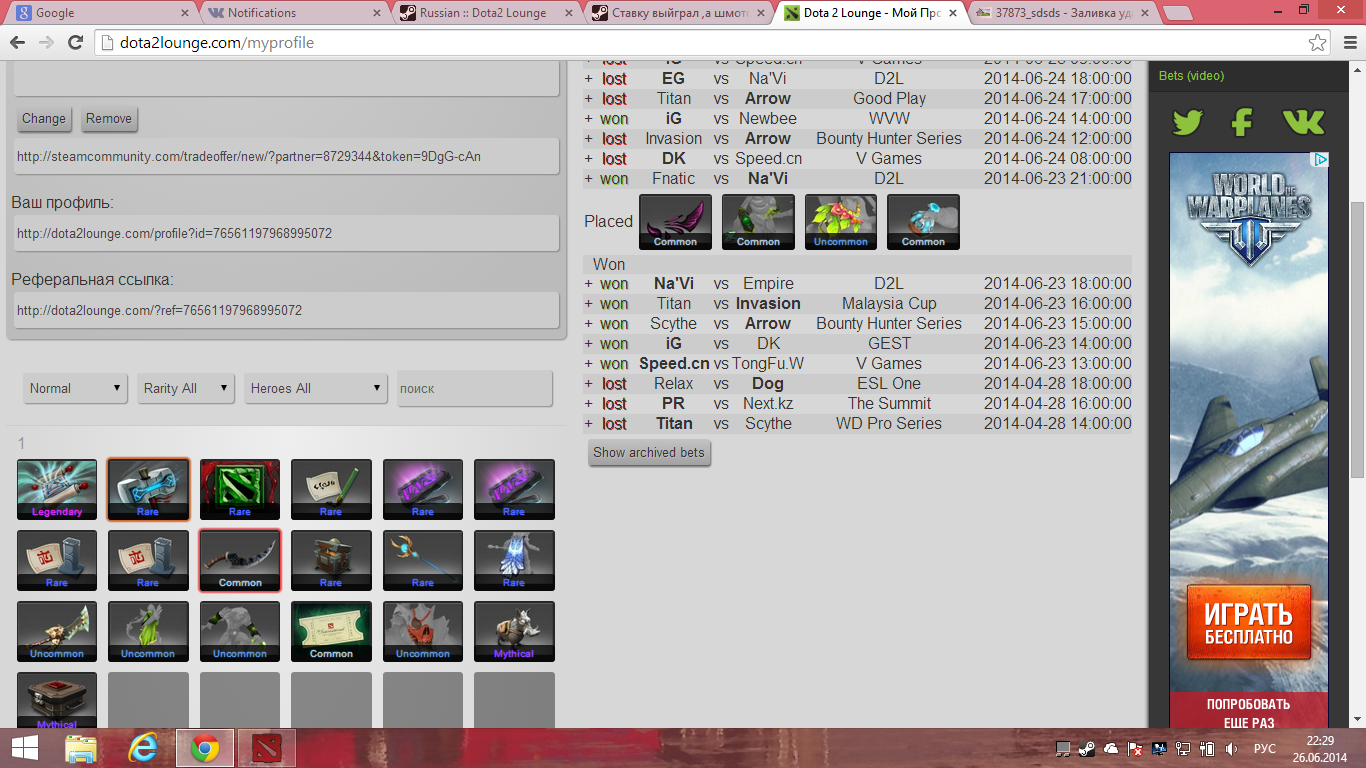The width and height of the screenshot is (1366, 768).
Task: Switch to Russian :: Dota2 Lounge tab
Action: [484, 13]
